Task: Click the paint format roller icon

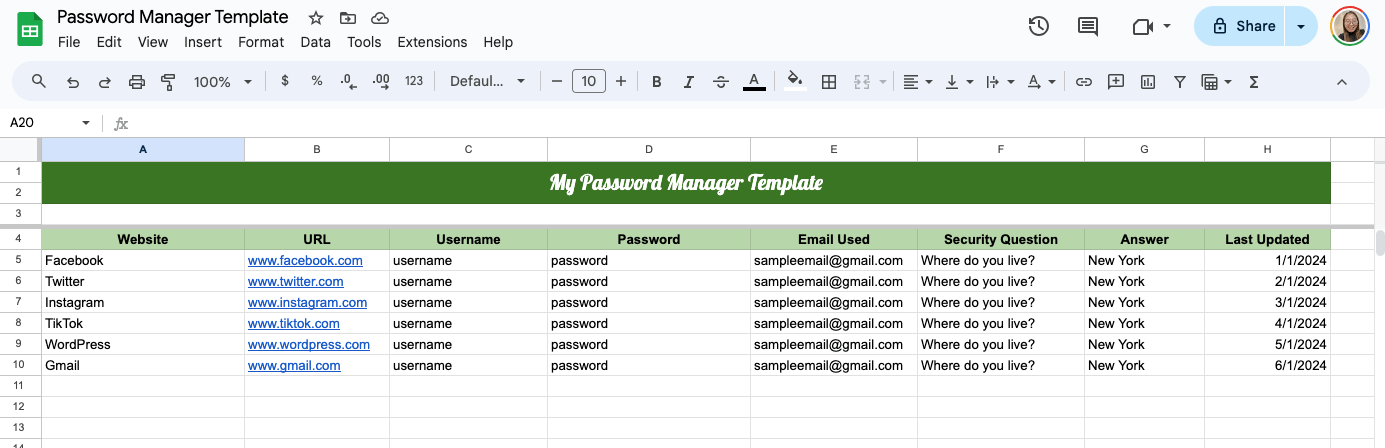Action: point(168,82)
